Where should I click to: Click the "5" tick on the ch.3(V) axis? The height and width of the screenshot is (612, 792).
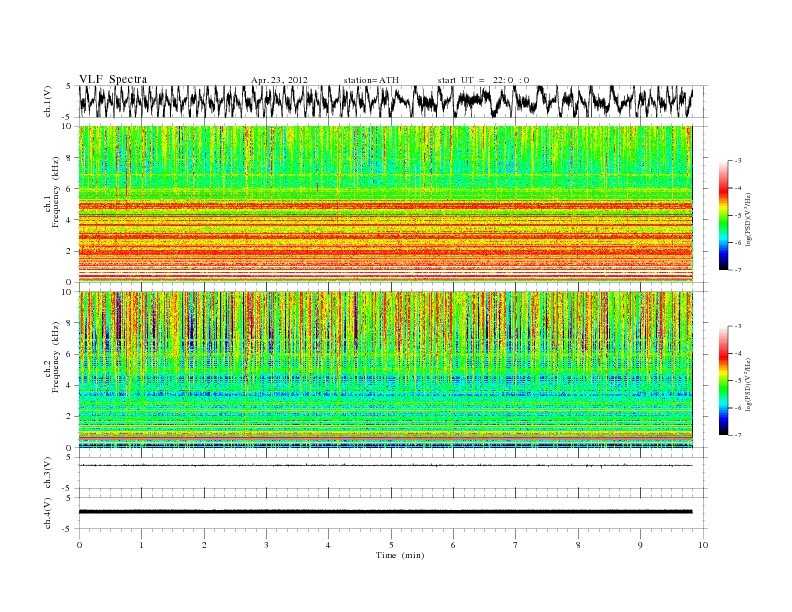tap(70, 457)
